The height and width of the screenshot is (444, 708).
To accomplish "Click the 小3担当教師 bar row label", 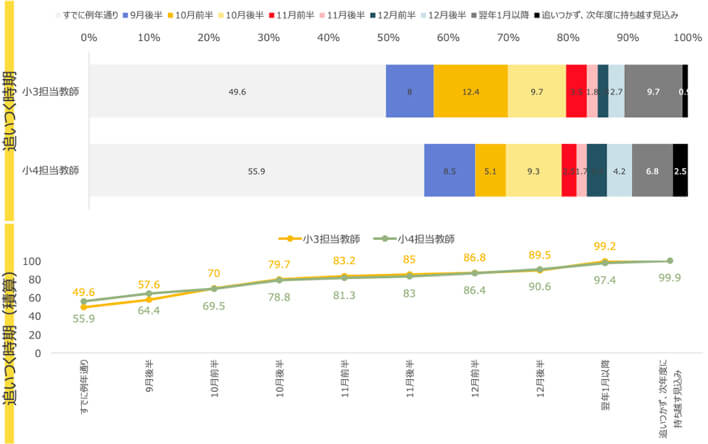I will 52,91.
